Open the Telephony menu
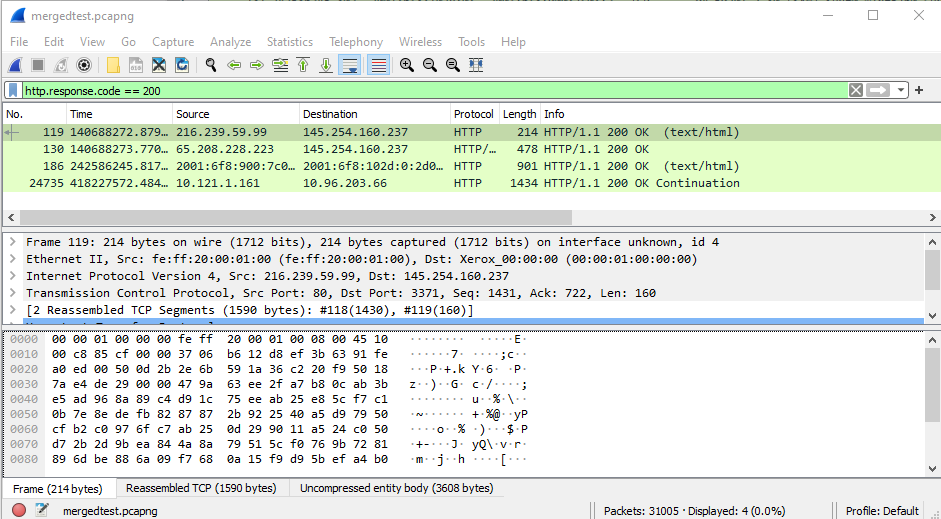Screen dimensions: 941x519 pos(356,42)
